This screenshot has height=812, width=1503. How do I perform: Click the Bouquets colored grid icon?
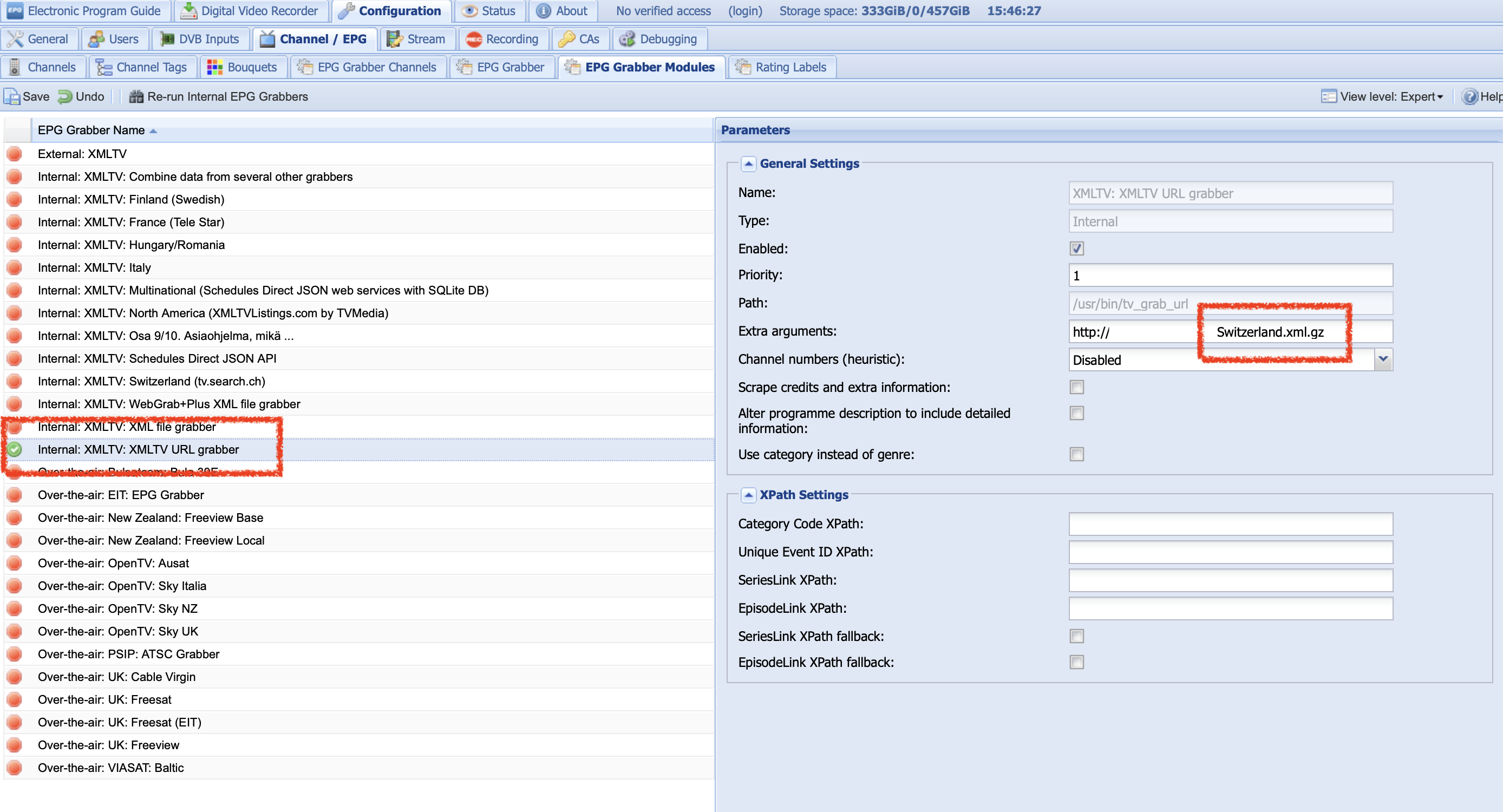pos(215,68)
